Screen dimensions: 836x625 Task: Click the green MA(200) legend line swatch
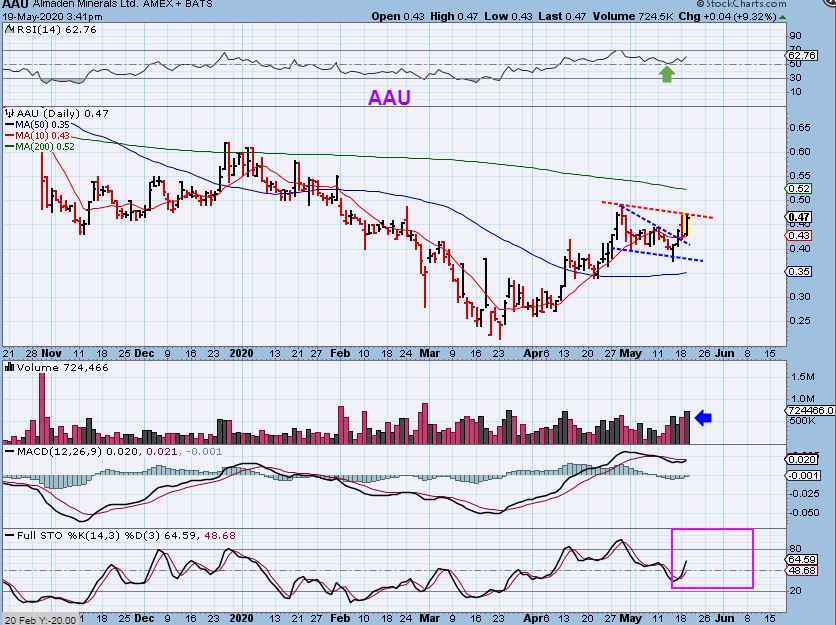(10, 147)
